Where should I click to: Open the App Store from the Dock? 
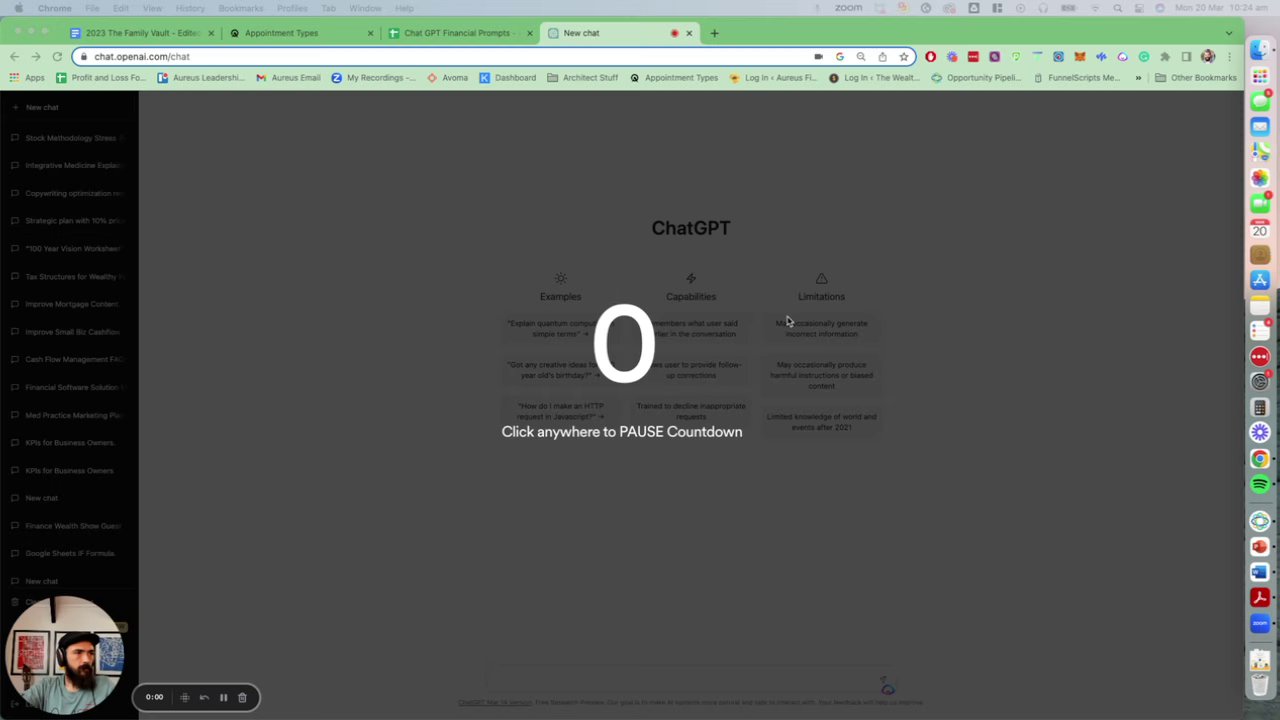point(1260,280)
